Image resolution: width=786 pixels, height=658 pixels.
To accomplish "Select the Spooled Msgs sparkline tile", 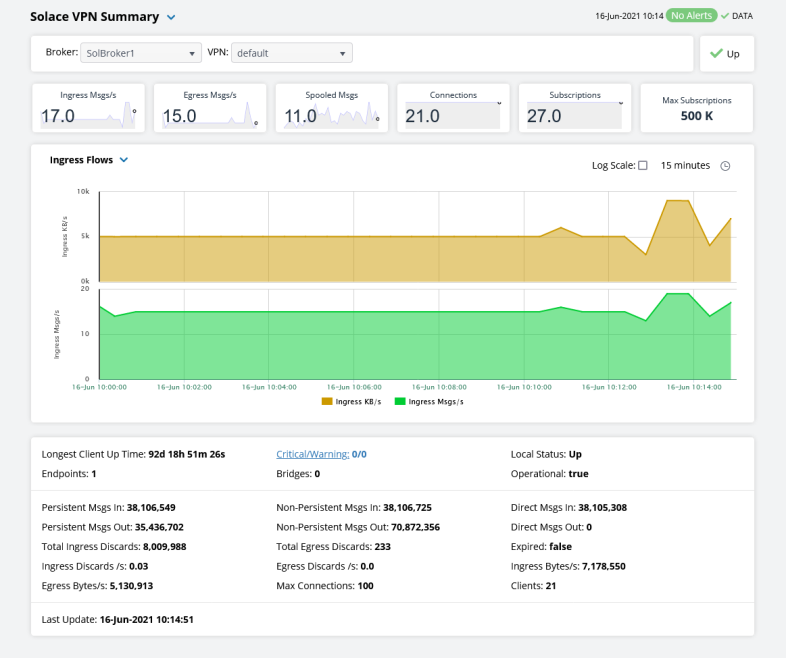I will click(x=331, y=108).
